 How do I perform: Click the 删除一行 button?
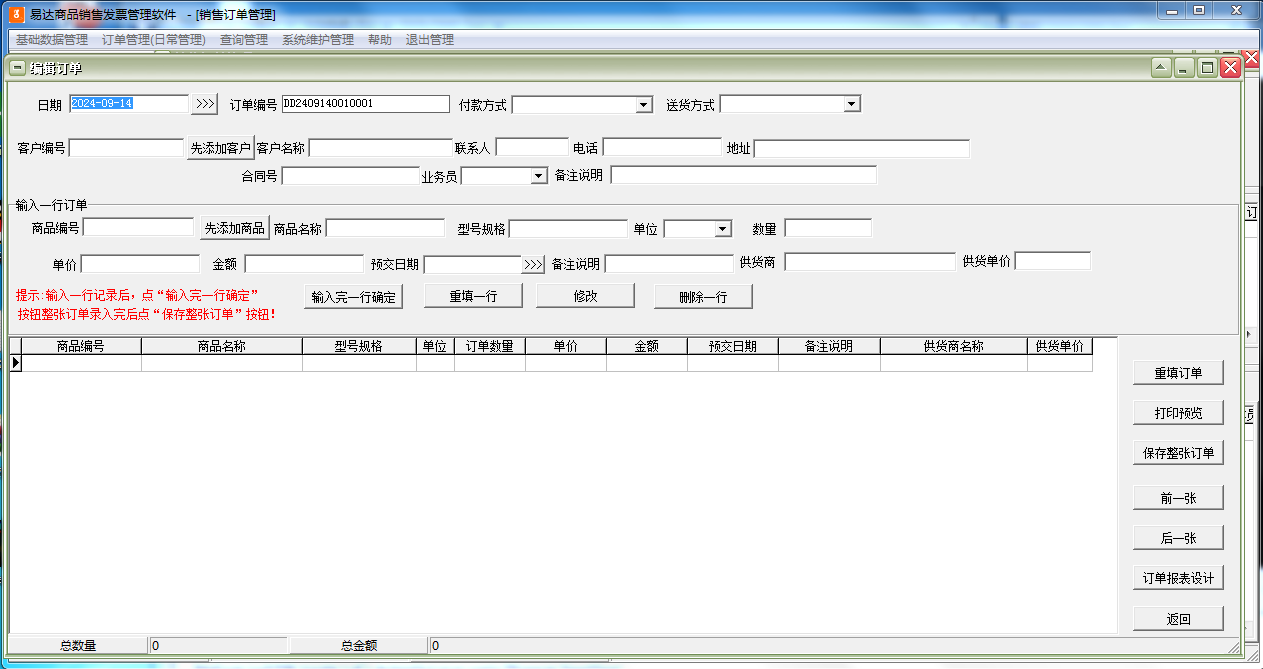pyautogui.click(x=703, y=297)
